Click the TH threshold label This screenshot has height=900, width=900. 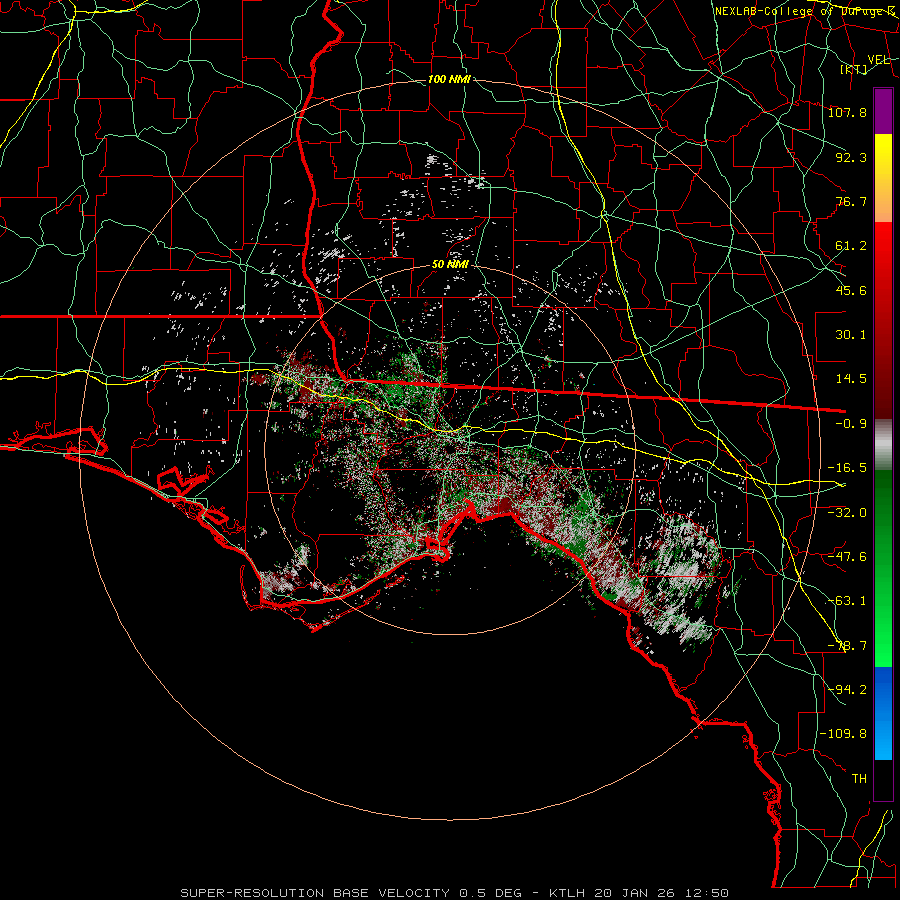859,779
